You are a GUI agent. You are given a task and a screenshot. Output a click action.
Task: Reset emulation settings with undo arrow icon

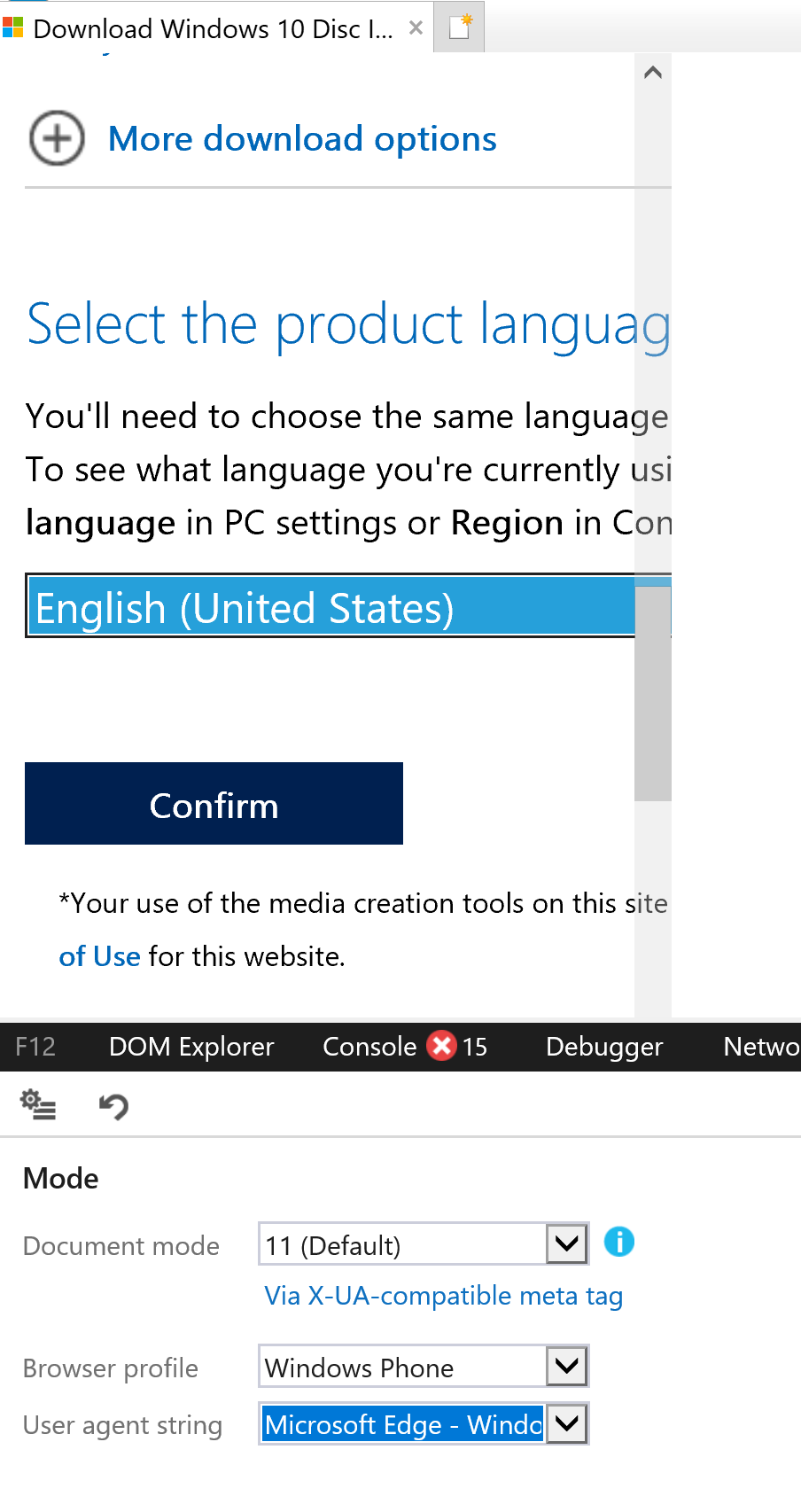(x=113, y=1106)
